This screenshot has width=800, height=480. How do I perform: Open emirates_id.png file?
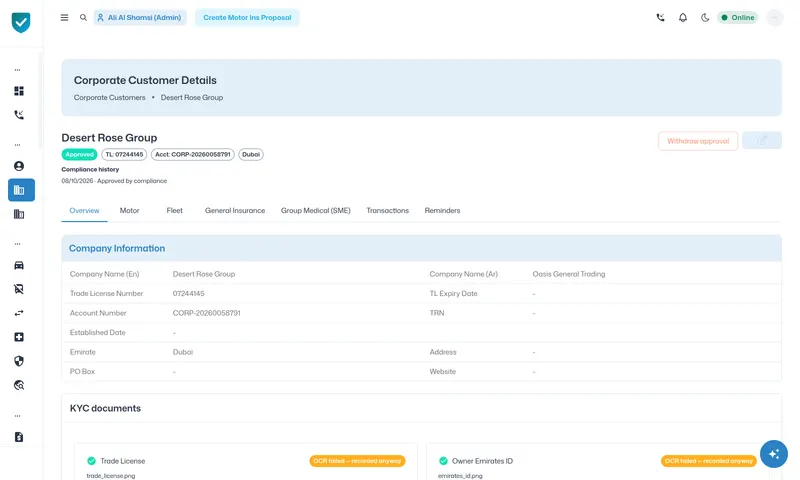[460, 476]
